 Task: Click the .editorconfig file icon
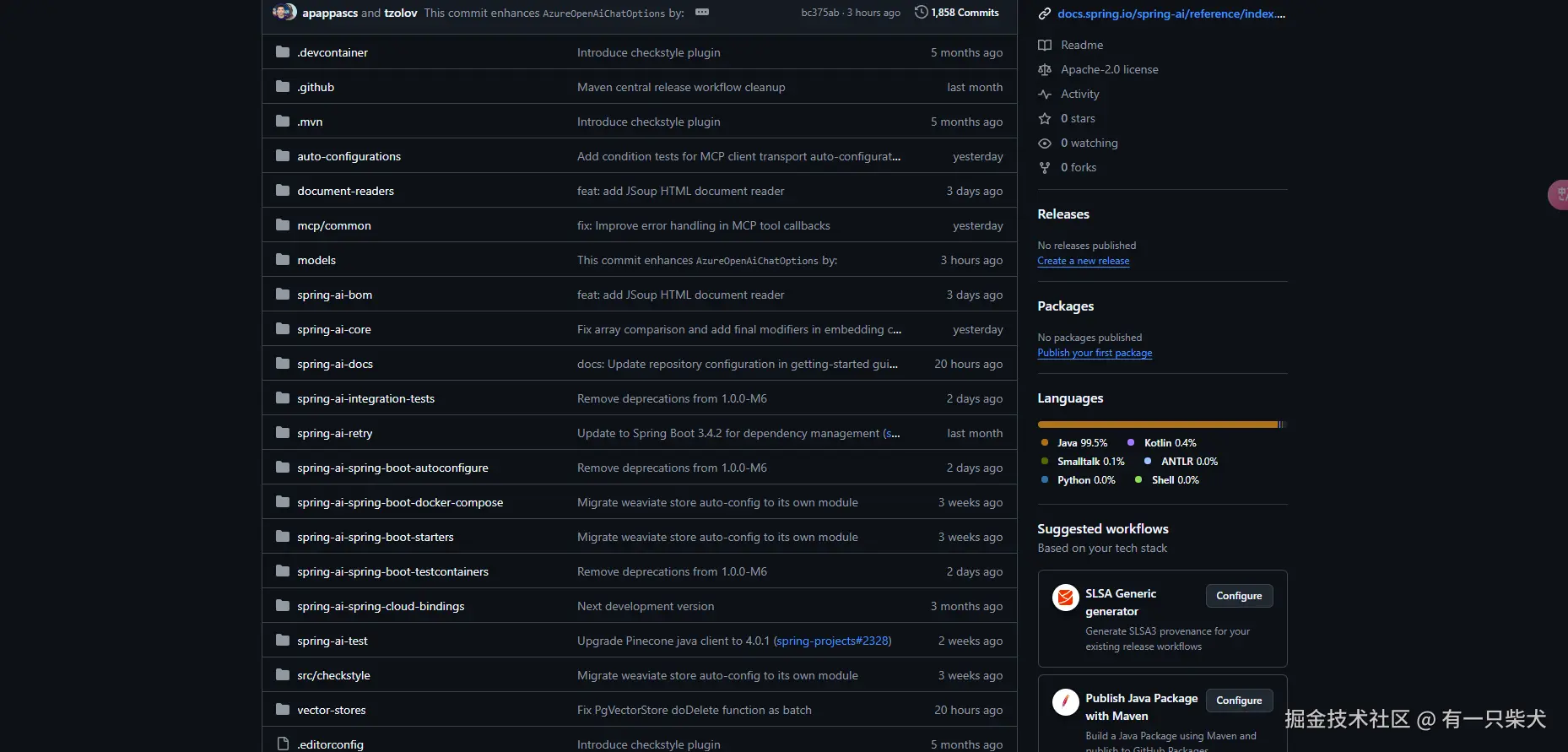(283, 744)
